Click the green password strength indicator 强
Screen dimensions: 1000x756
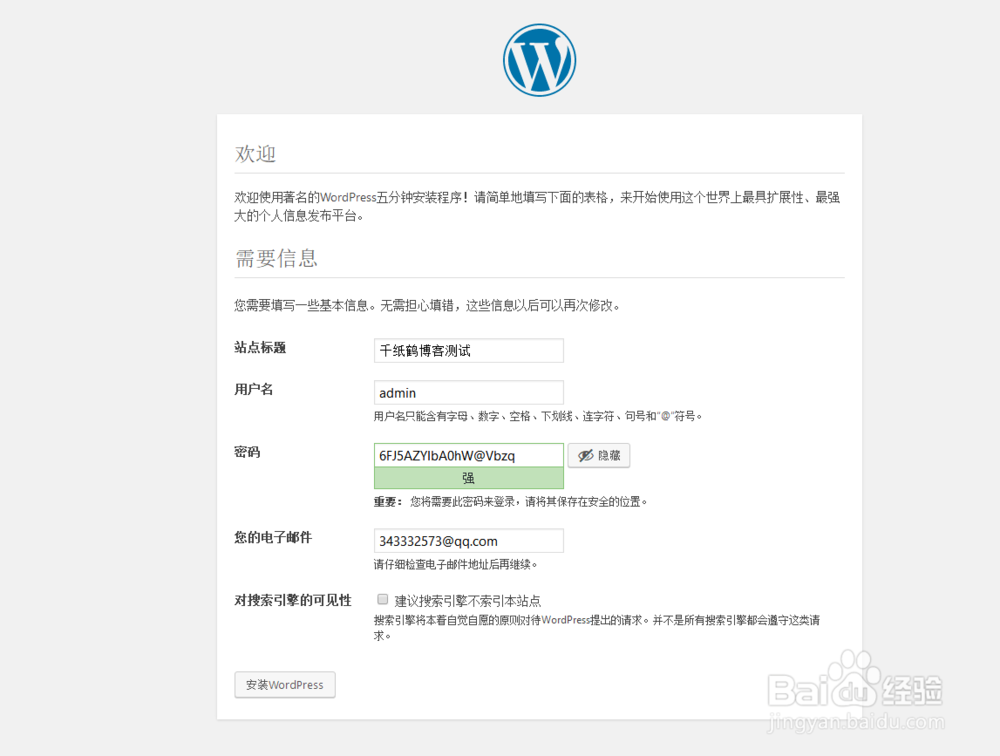click(469, 478)
